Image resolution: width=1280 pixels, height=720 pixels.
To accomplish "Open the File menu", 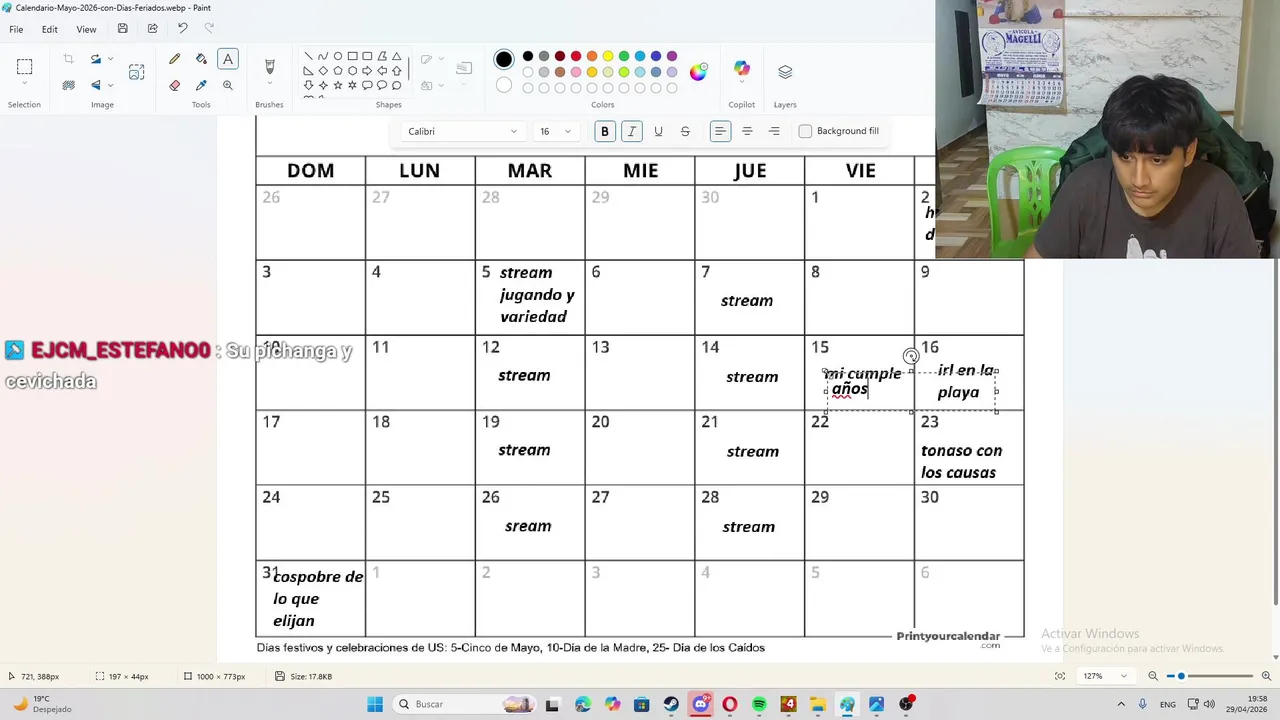I will click(16, 29).
